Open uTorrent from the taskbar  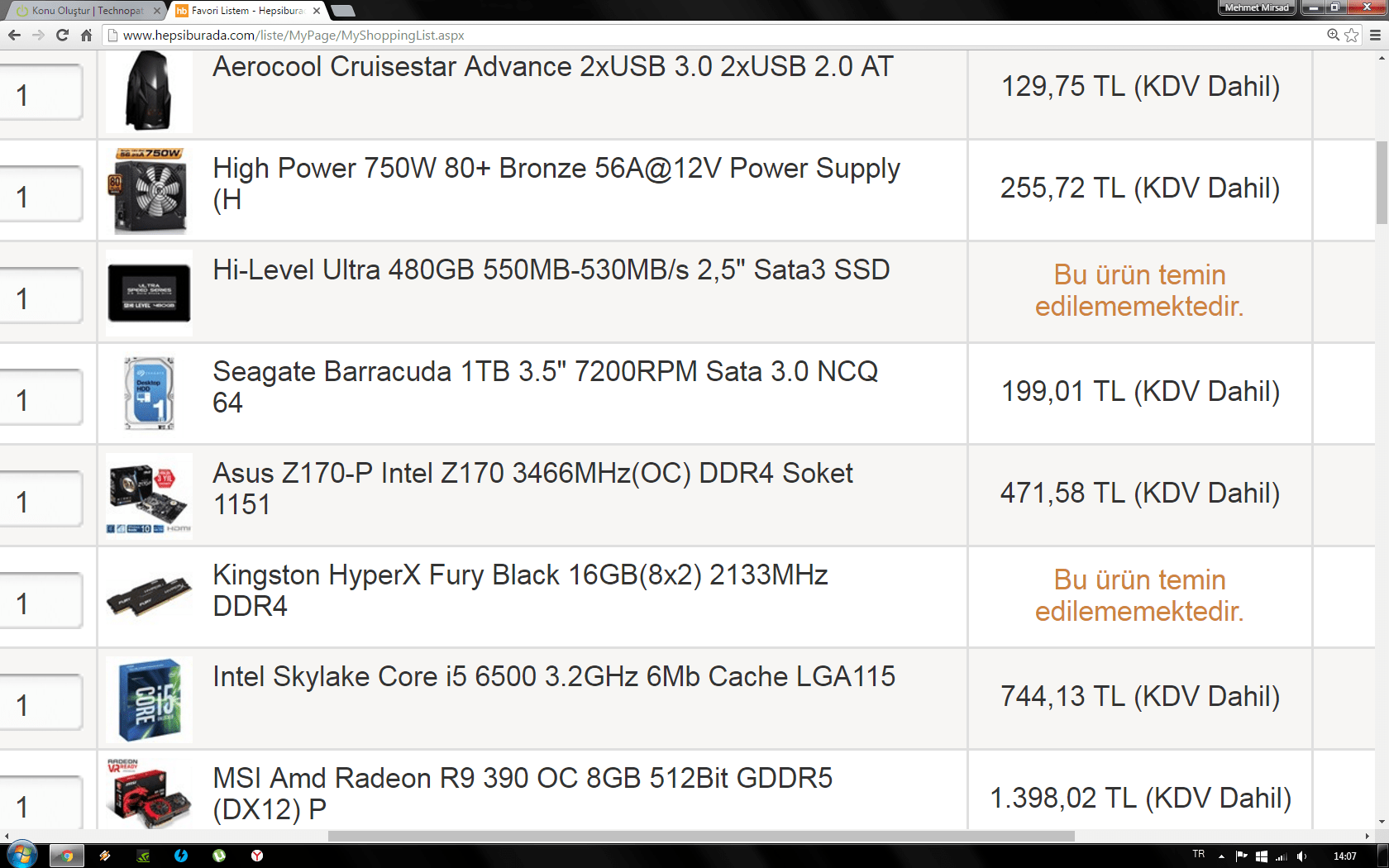(219, 856)
